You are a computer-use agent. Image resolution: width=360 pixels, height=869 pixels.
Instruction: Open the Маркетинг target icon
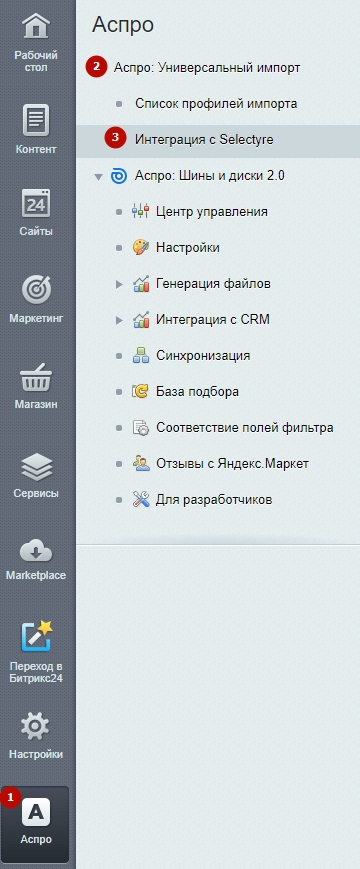[36, 289]
